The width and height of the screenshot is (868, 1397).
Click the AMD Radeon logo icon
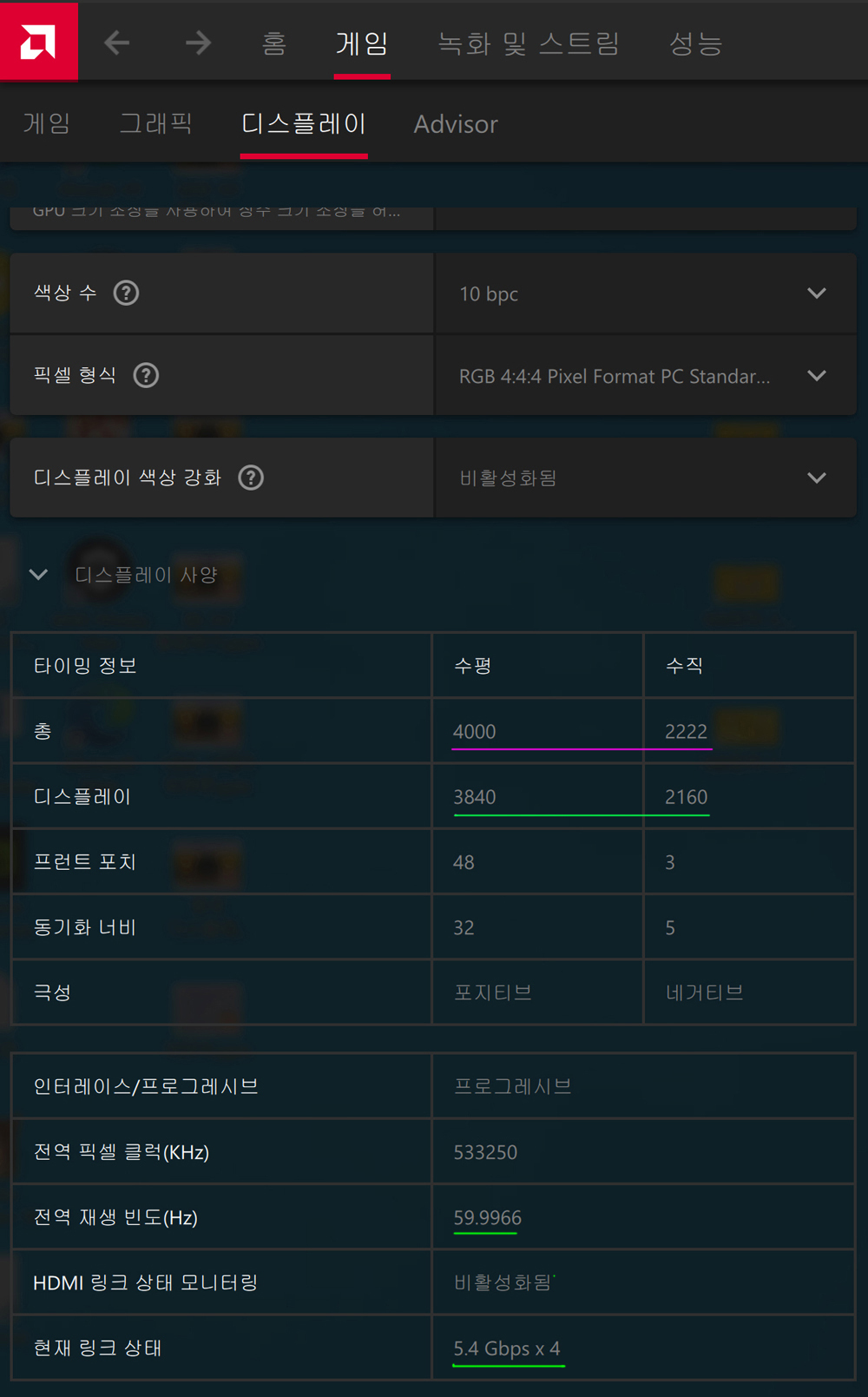click(38, 41)
